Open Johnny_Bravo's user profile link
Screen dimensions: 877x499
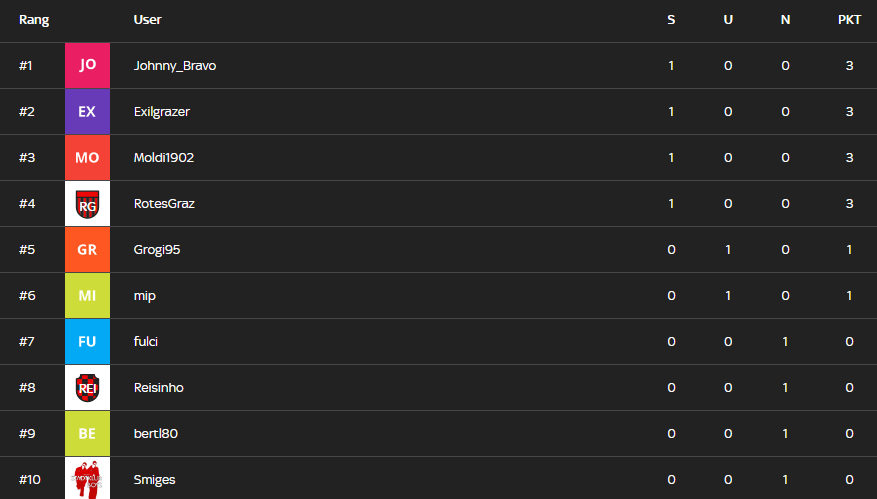(175, 65)
